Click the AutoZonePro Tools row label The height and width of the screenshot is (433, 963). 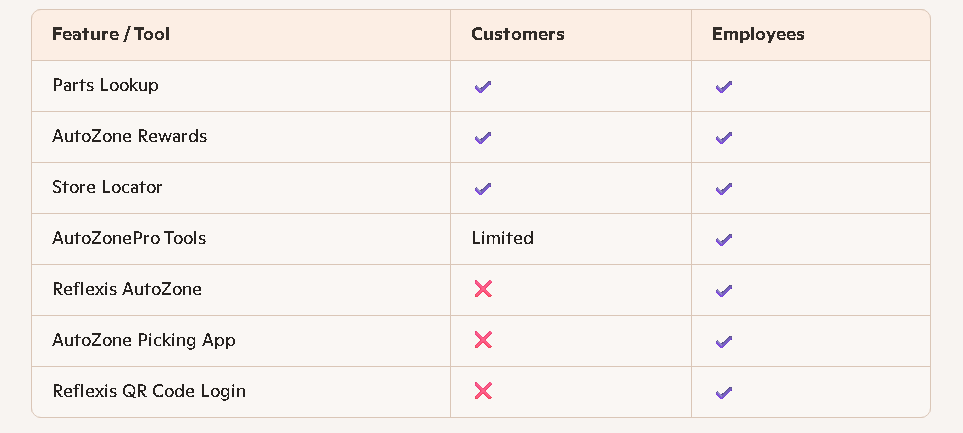[129, 238]
